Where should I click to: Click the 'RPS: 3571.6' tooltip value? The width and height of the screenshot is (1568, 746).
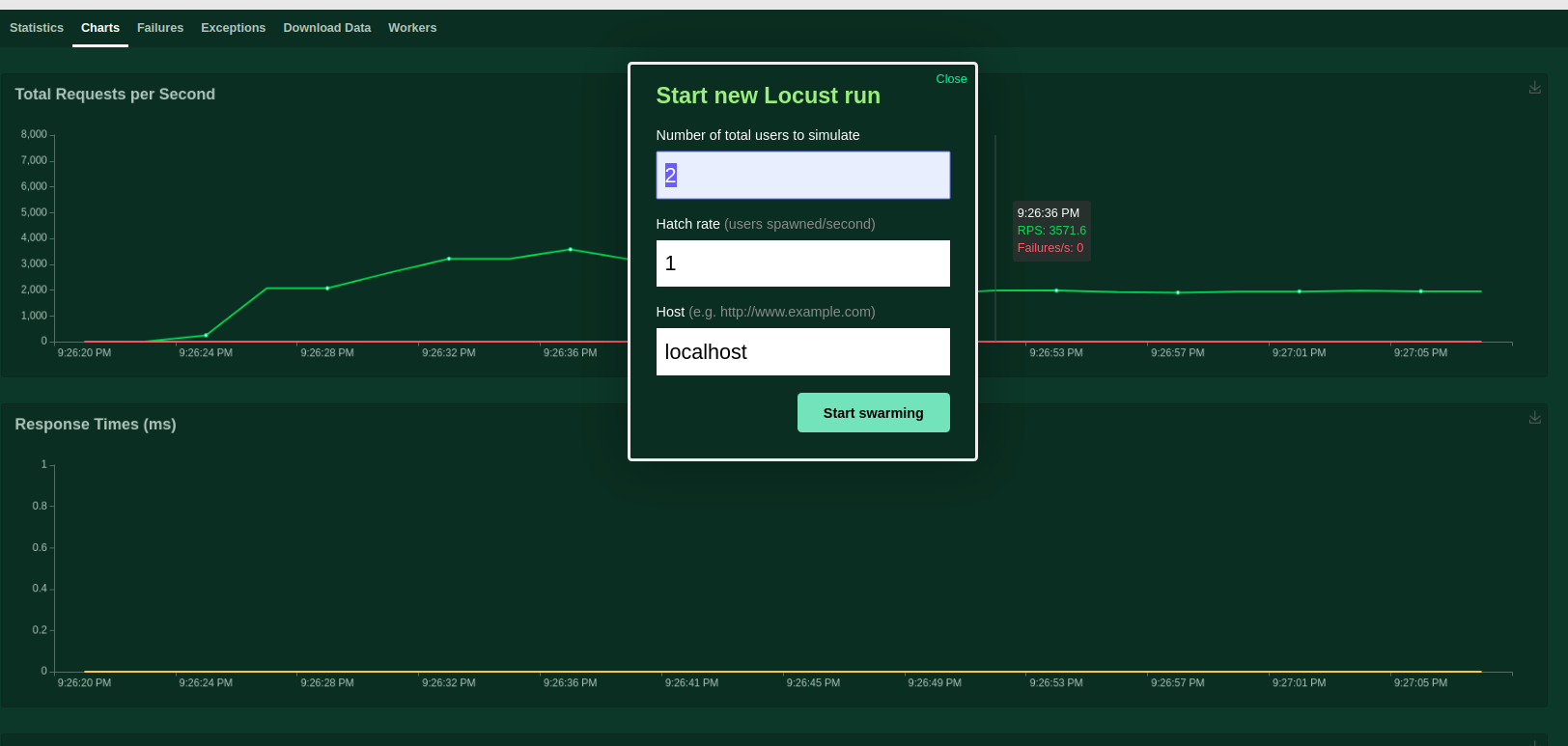click(1051, 231)
